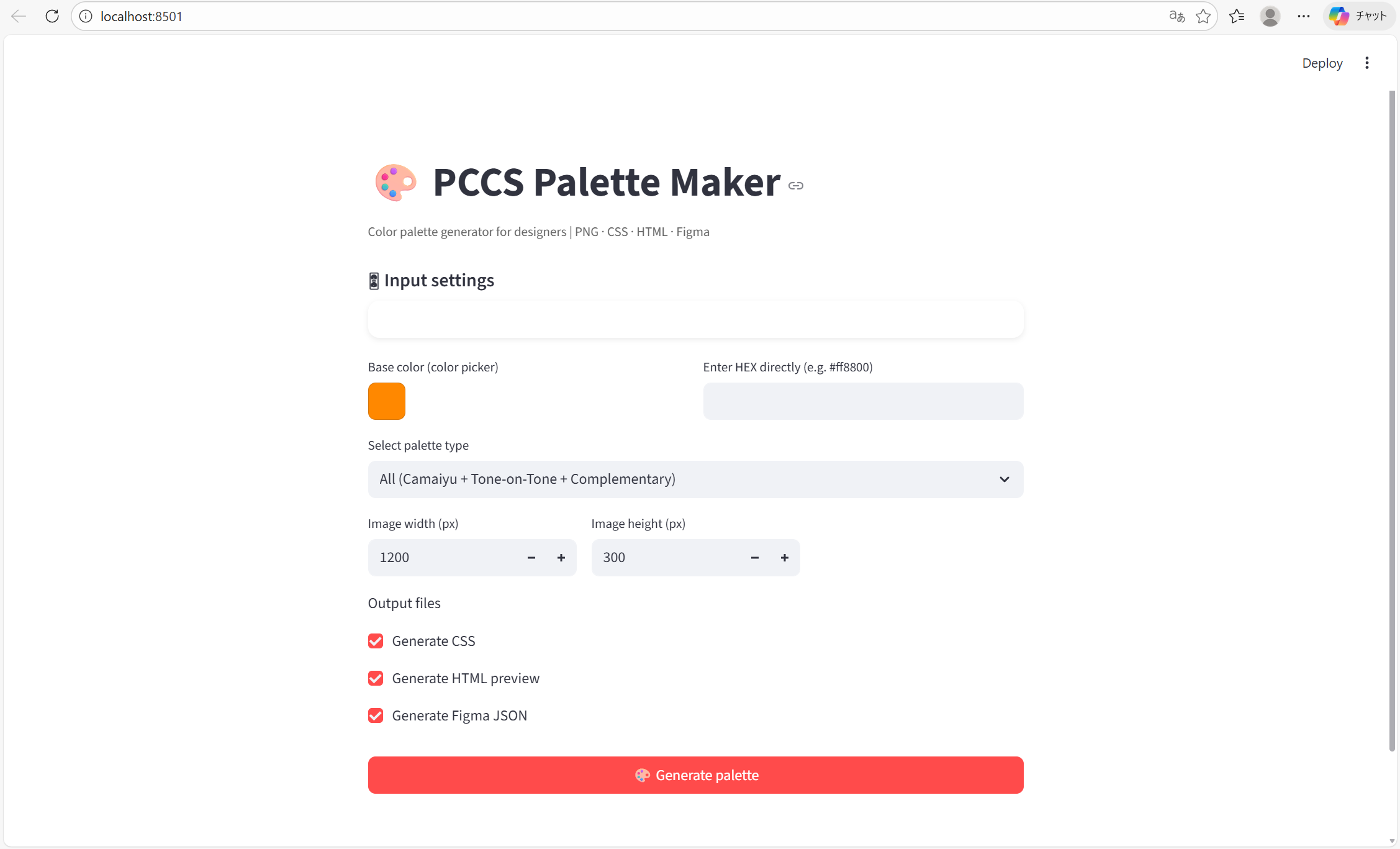Open Streamlit's three-dot main menu
This screenshot has width=1400, height=849.
[x=1367, y=63]
